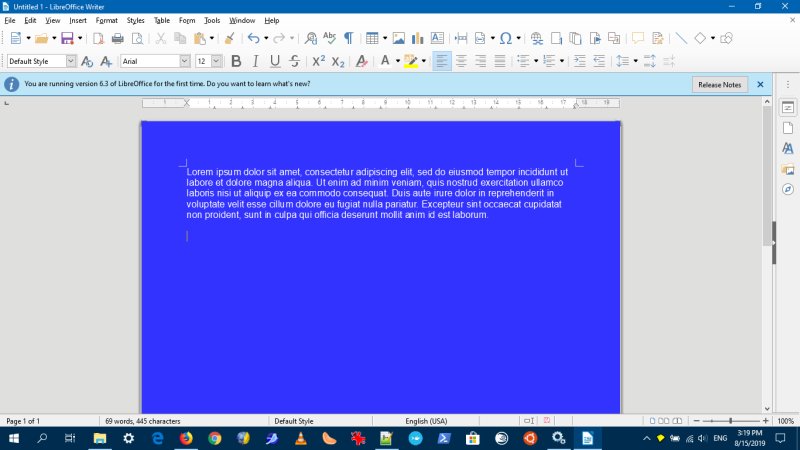800x450 pixels.
Task: Apply yellow Highlighting Color button
Action: pos(411,61)
